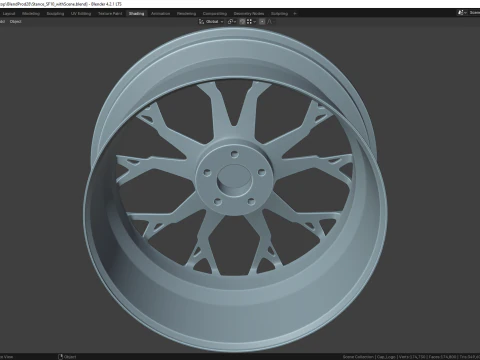
Task: Switch to the Scripting workspace tab
Action: 279,14
